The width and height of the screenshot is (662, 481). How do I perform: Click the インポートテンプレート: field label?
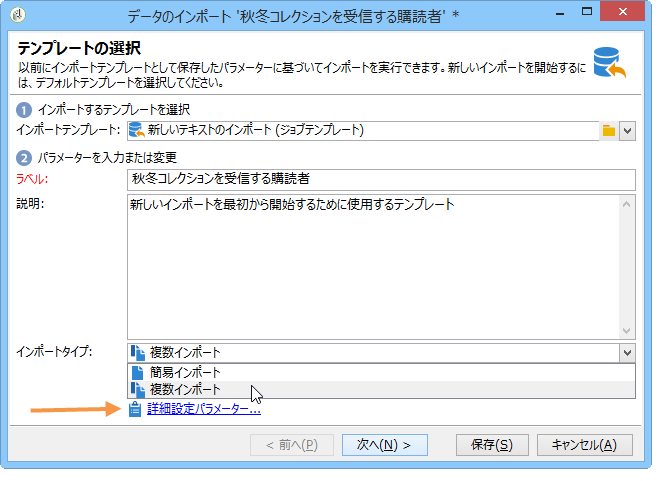pyautogui.click(x=68, y=130)
